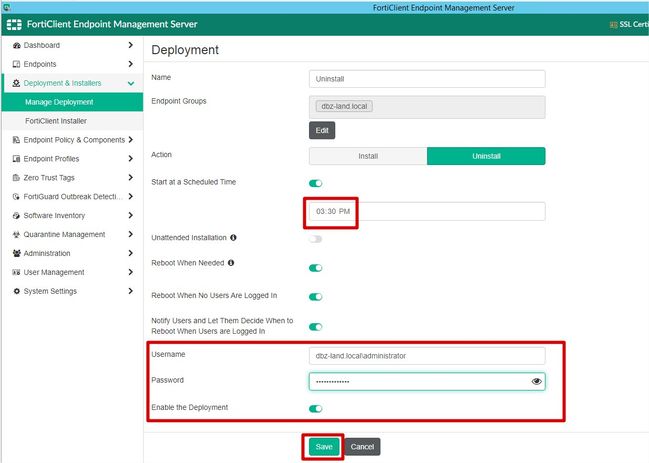649x463 pixels.
Task: Click the Name input field
Action: click(427, 79)
